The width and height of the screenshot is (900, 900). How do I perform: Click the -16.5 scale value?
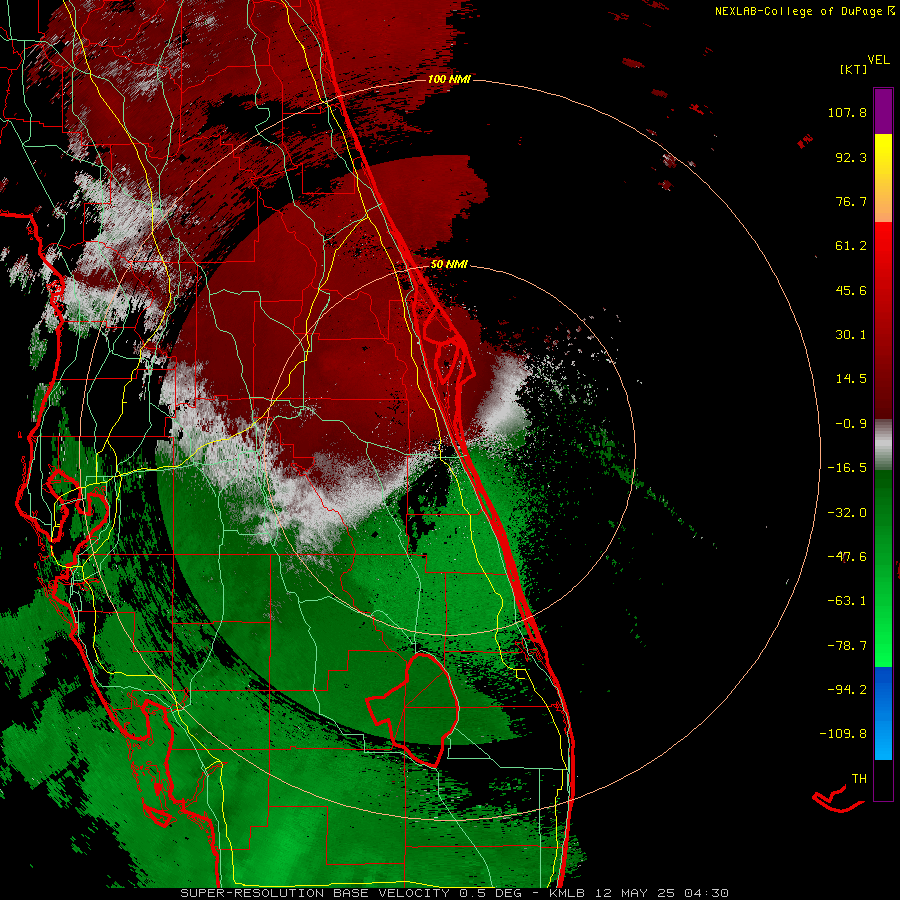point(847,468)
